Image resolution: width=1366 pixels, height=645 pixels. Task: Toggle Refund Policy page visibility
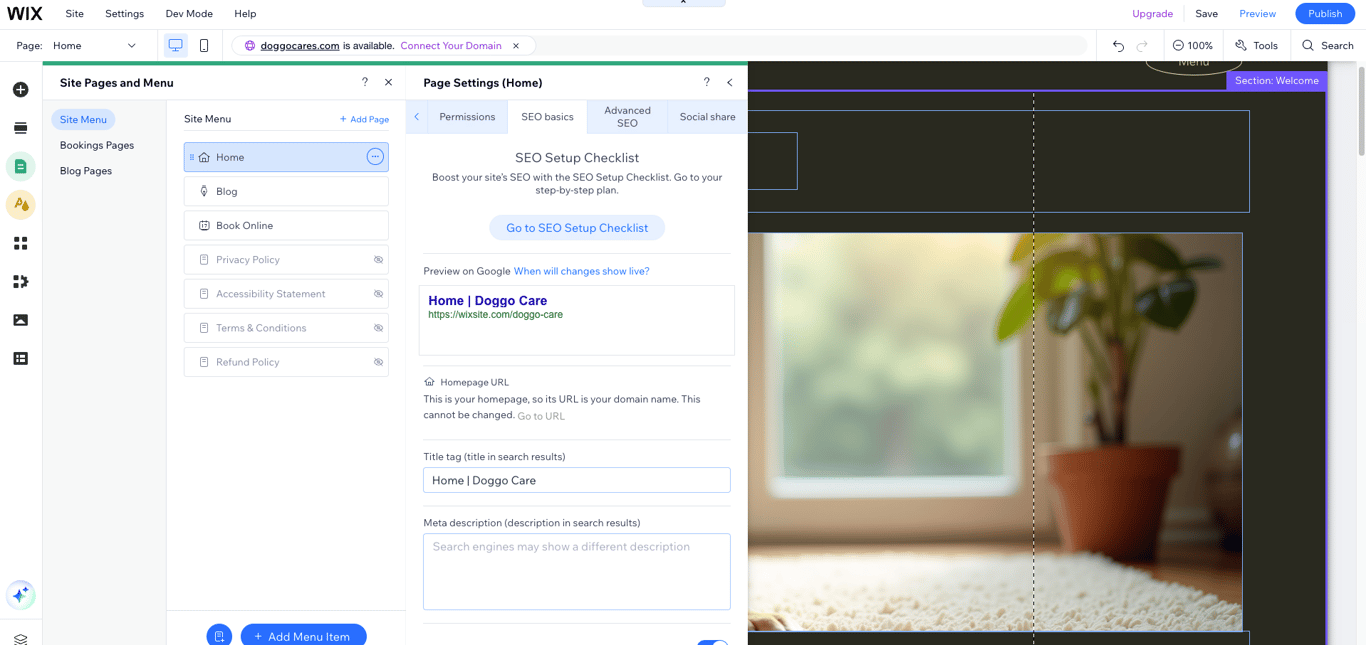click(378, 361)
